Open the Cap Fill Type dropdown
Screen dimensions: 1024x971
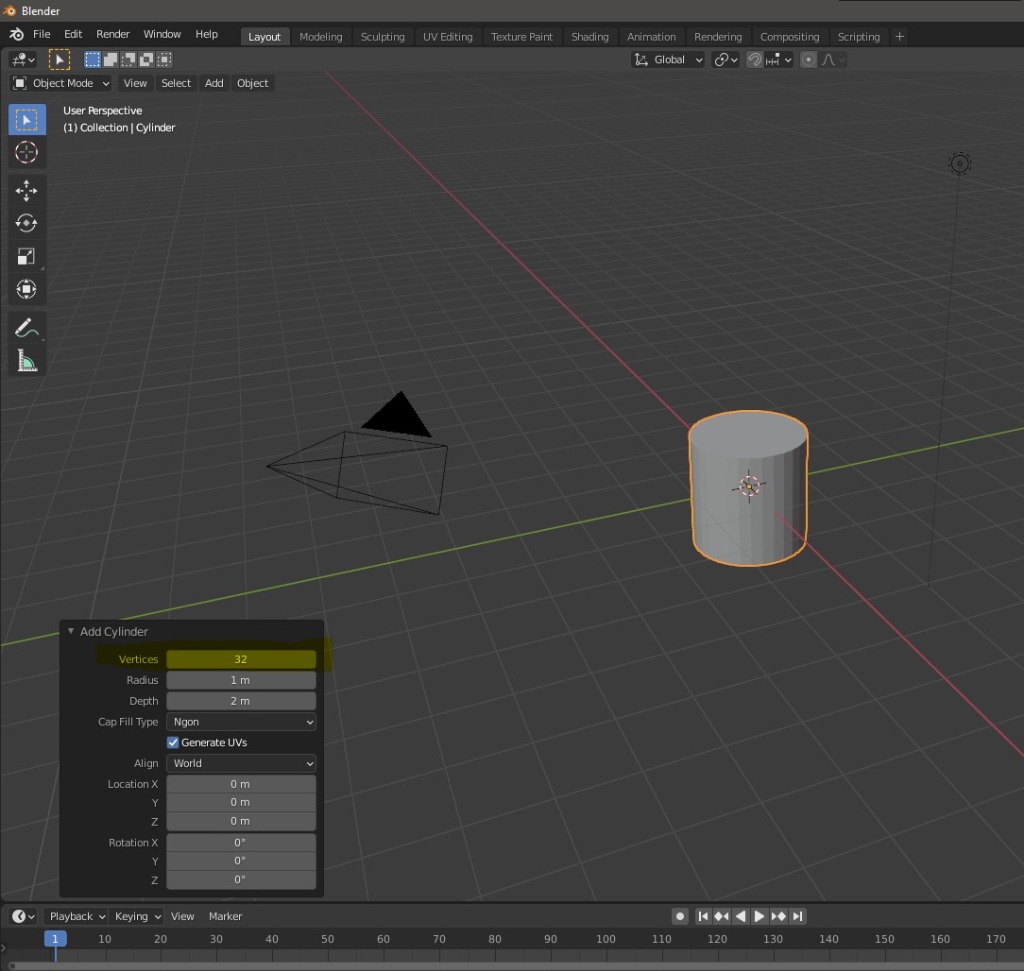click(241, 722)
